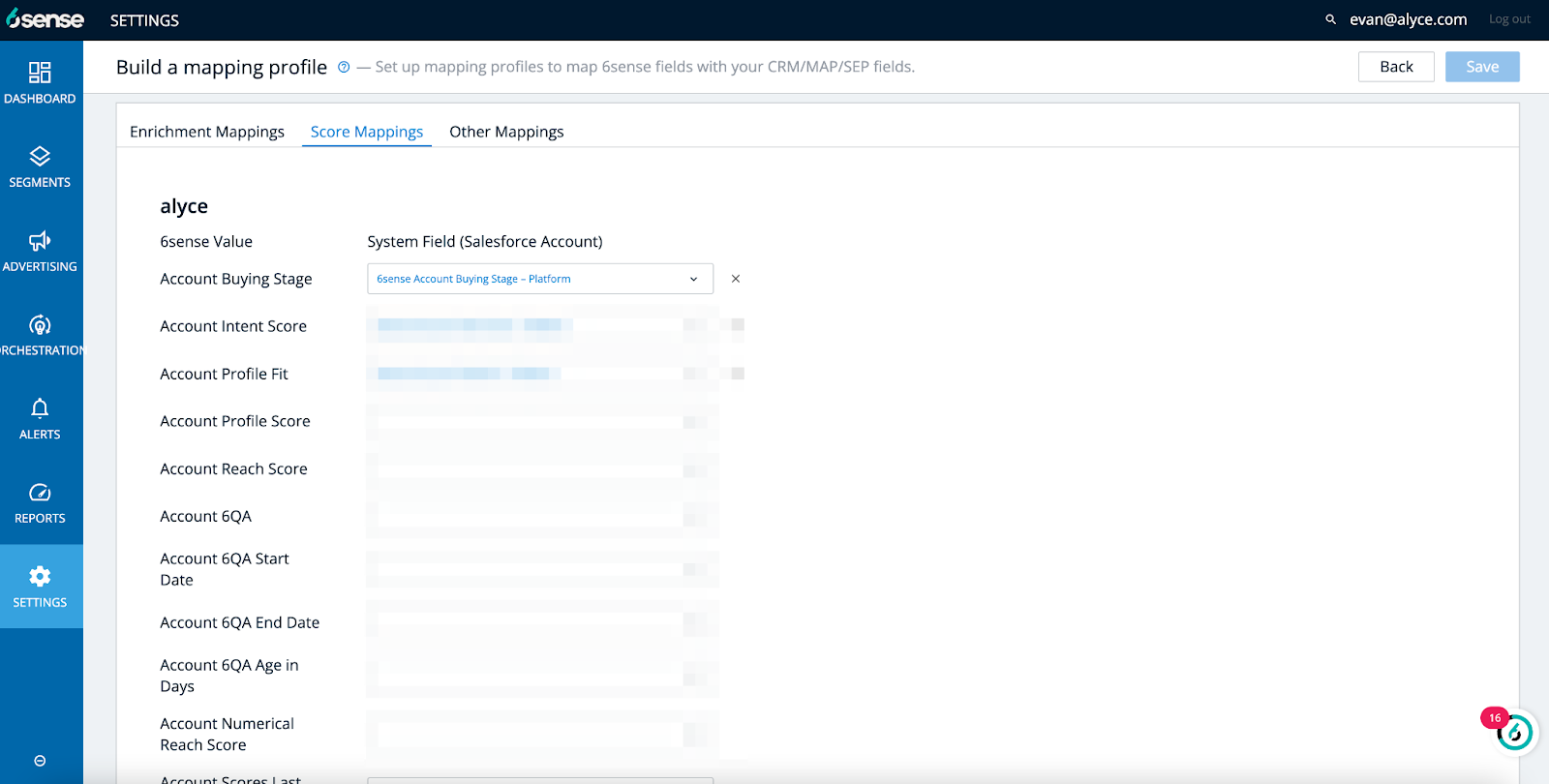Viewport: 1549px width, 784px height.
Task: Click the help question mark icon
Action: click(x=344, y=67)
